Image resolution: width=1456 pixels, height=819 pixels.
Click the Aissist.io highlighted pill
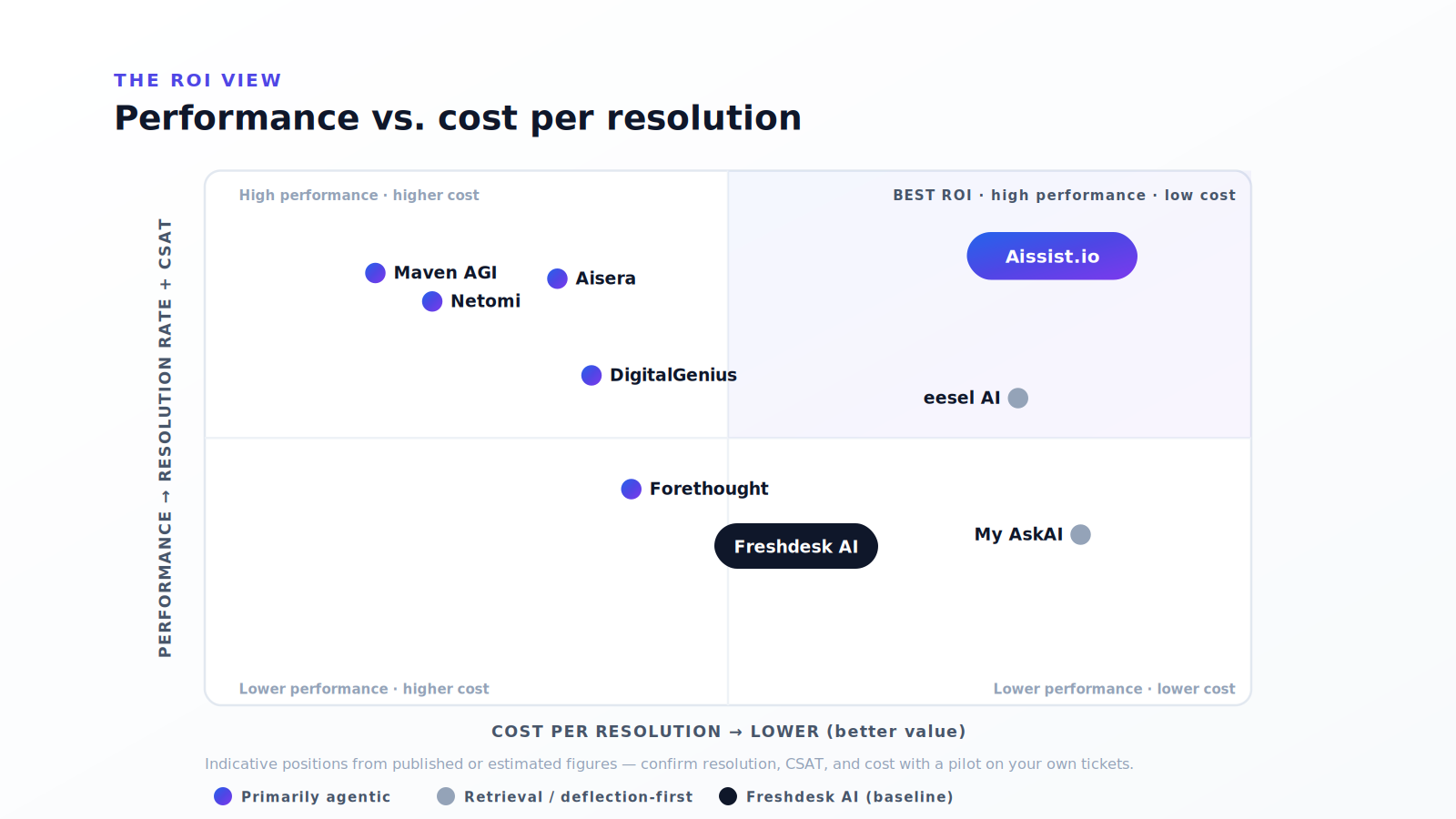click(x=1052, y=256)
